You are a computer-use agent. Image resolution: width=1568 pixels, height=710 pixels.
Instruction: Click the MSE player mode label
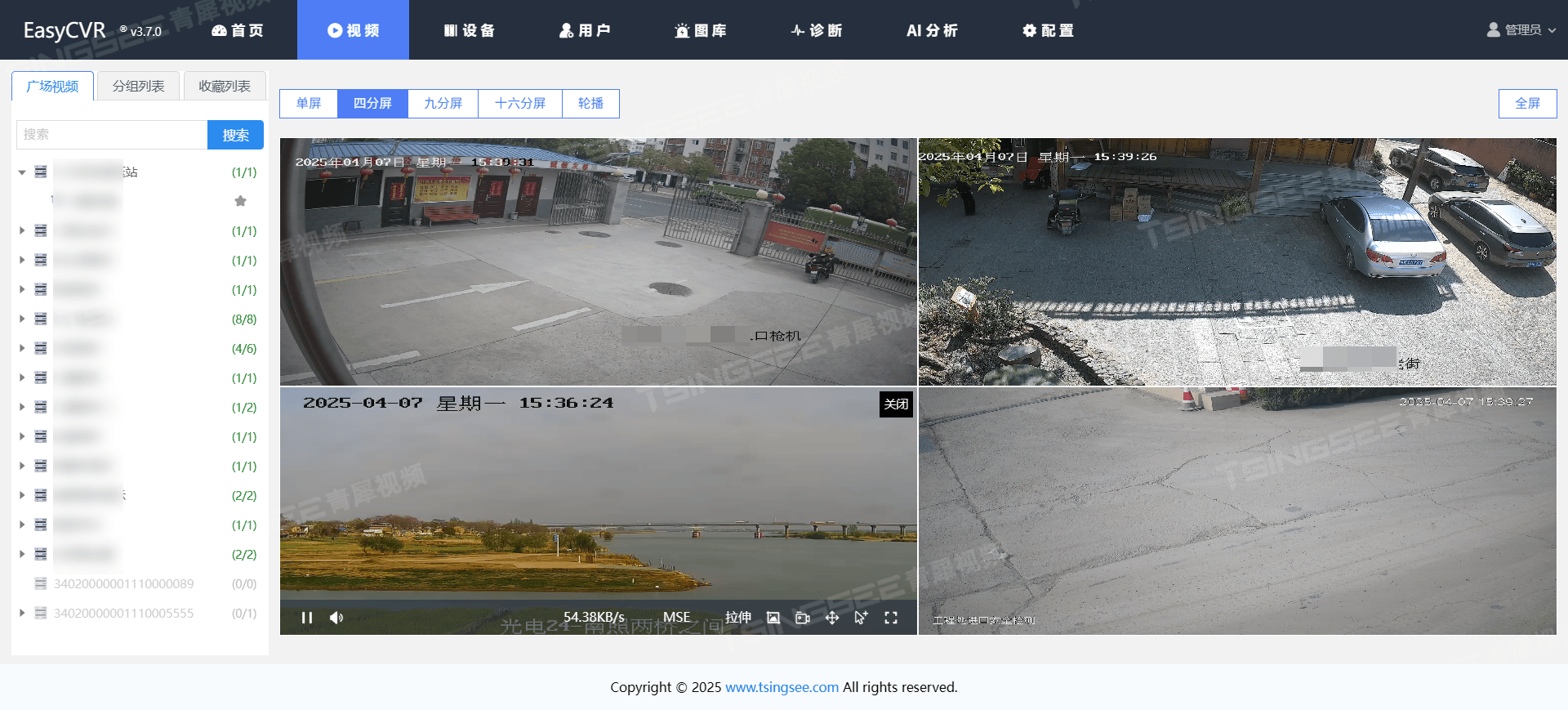tap(676, 618)
